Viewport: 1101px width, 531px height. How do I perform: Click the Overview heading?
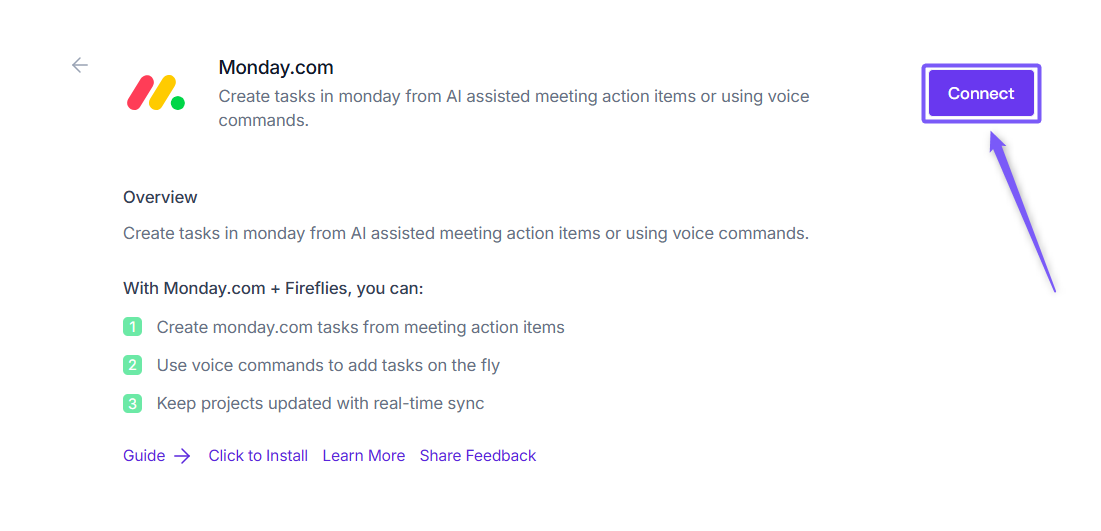click(x=160, y=197)
